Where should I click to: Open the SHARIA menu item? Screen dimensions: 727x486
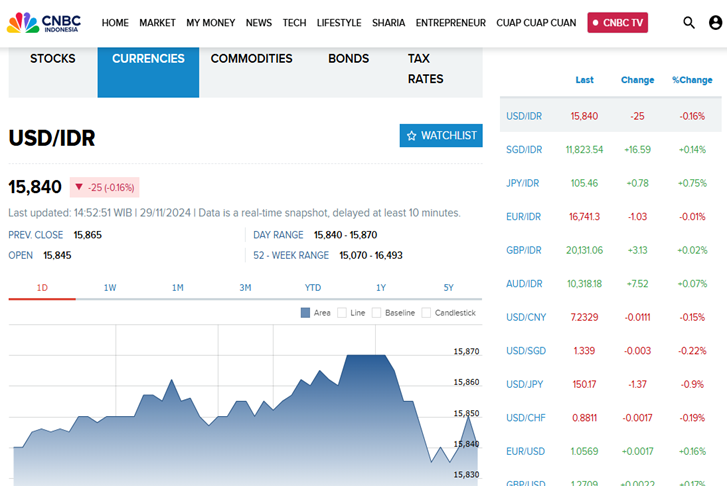coord(388,22)
